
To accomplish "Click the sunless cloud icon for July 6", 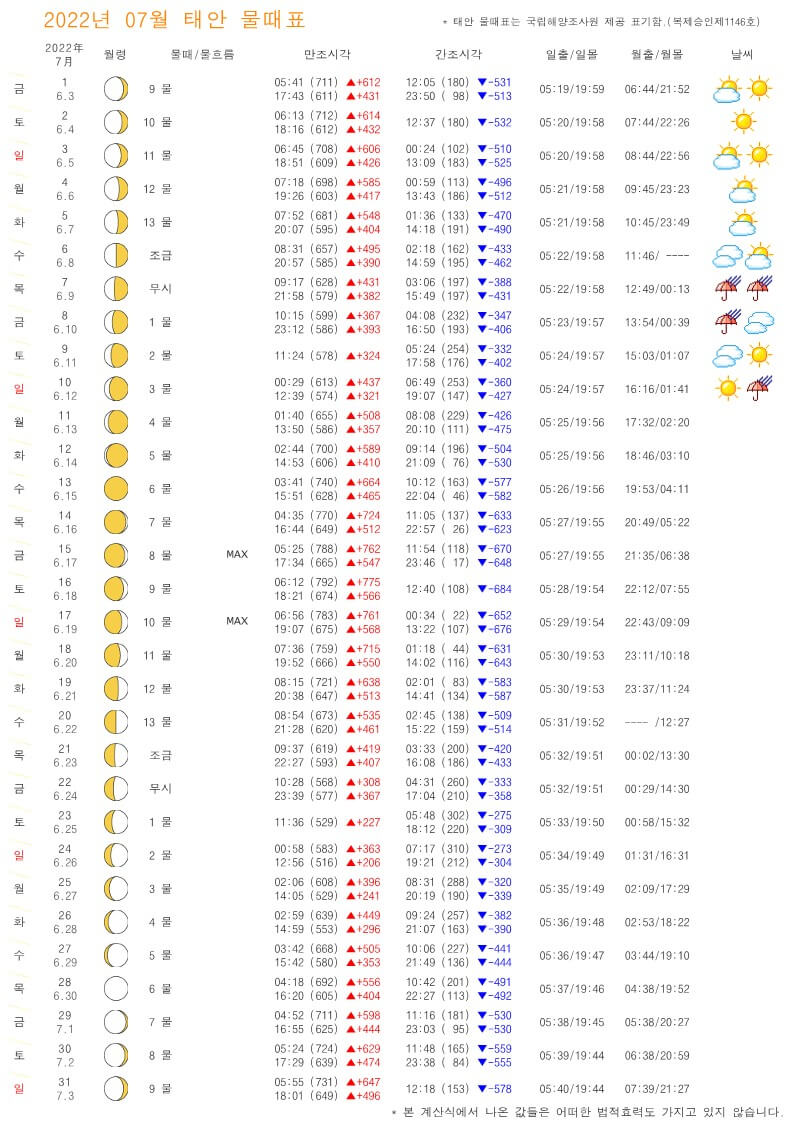I will pyautogui.click(x=728, y=257).
